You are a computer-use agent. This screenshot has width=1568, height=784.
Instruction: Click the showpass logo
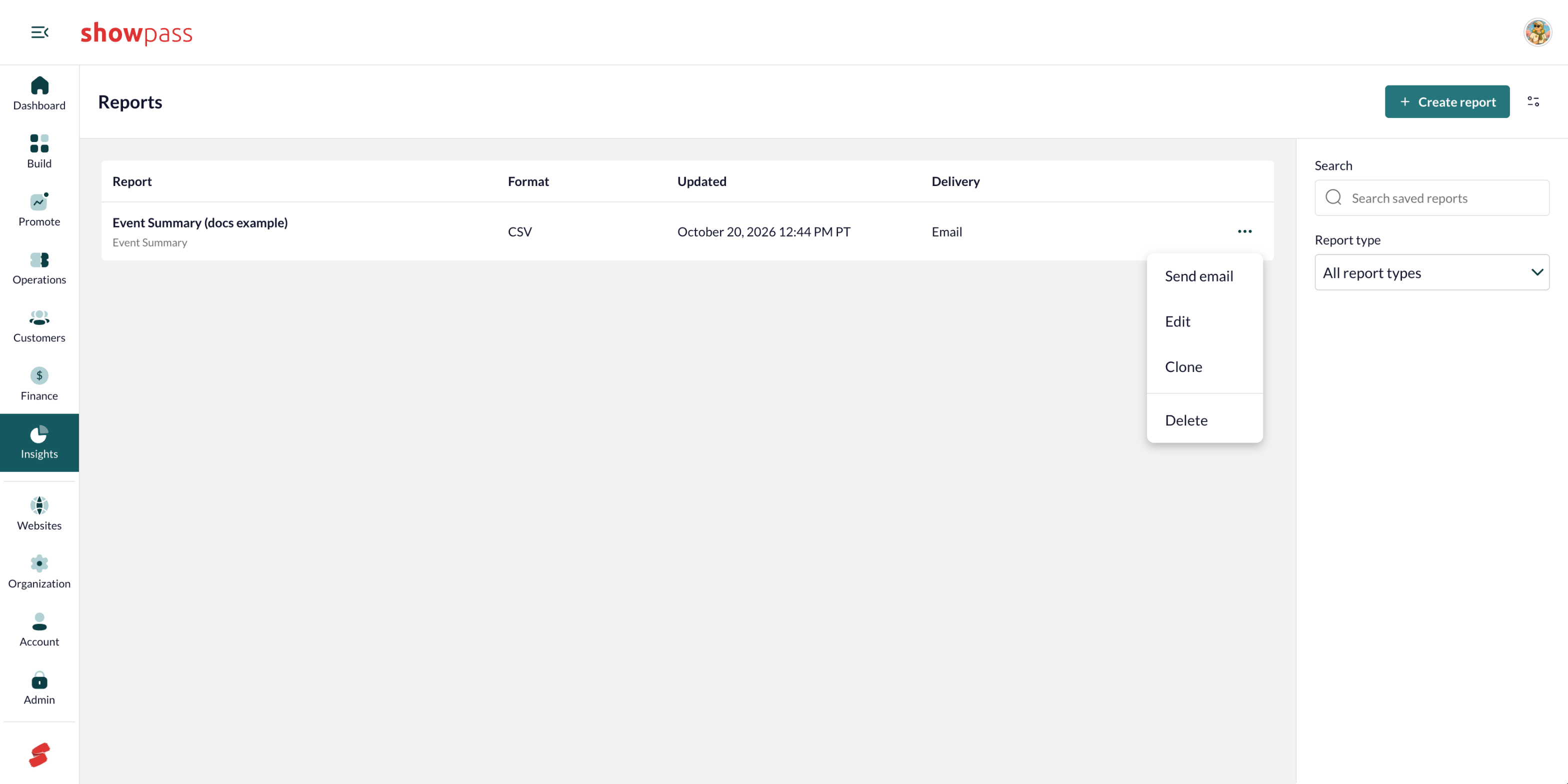(136, 33)
